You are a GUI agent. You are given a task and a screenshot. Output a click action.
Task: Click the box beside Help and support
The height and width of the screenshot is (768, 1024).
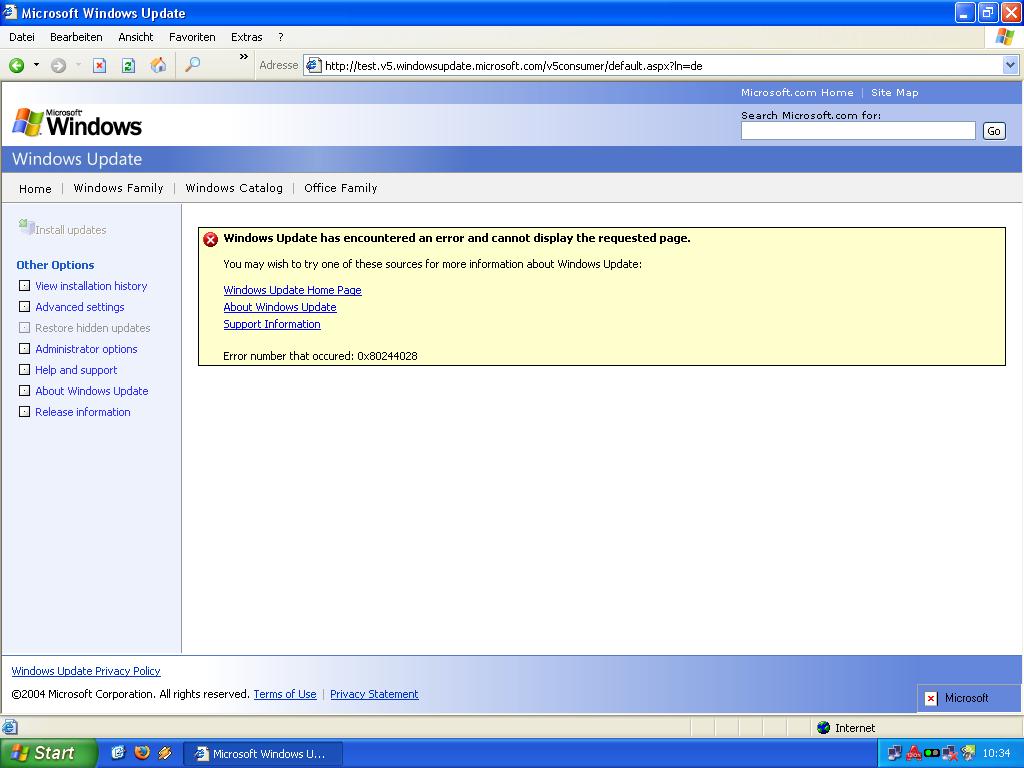[x=24, y=370]
